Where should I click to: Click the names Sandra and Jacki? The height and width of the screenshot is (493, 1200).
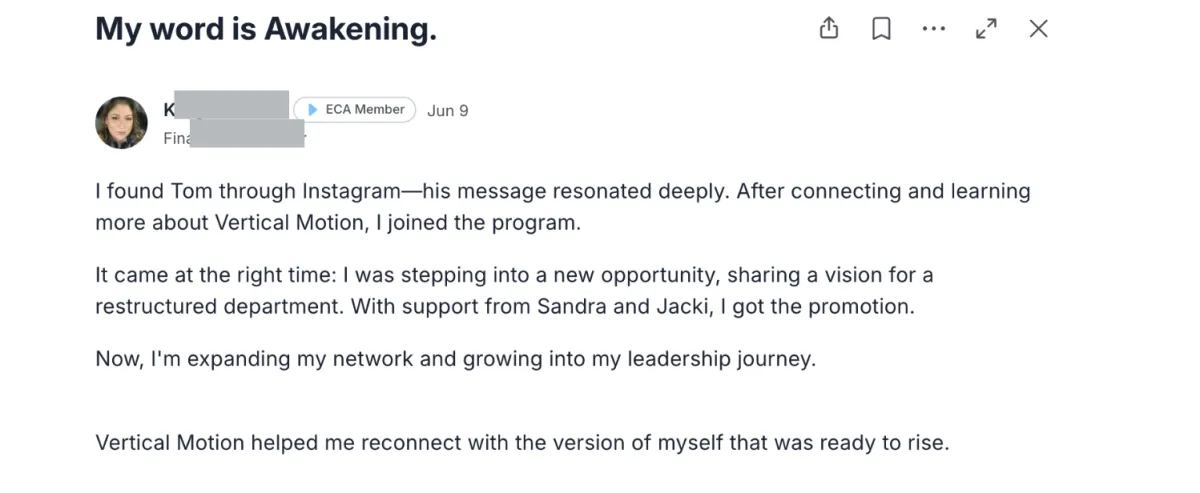621,307
